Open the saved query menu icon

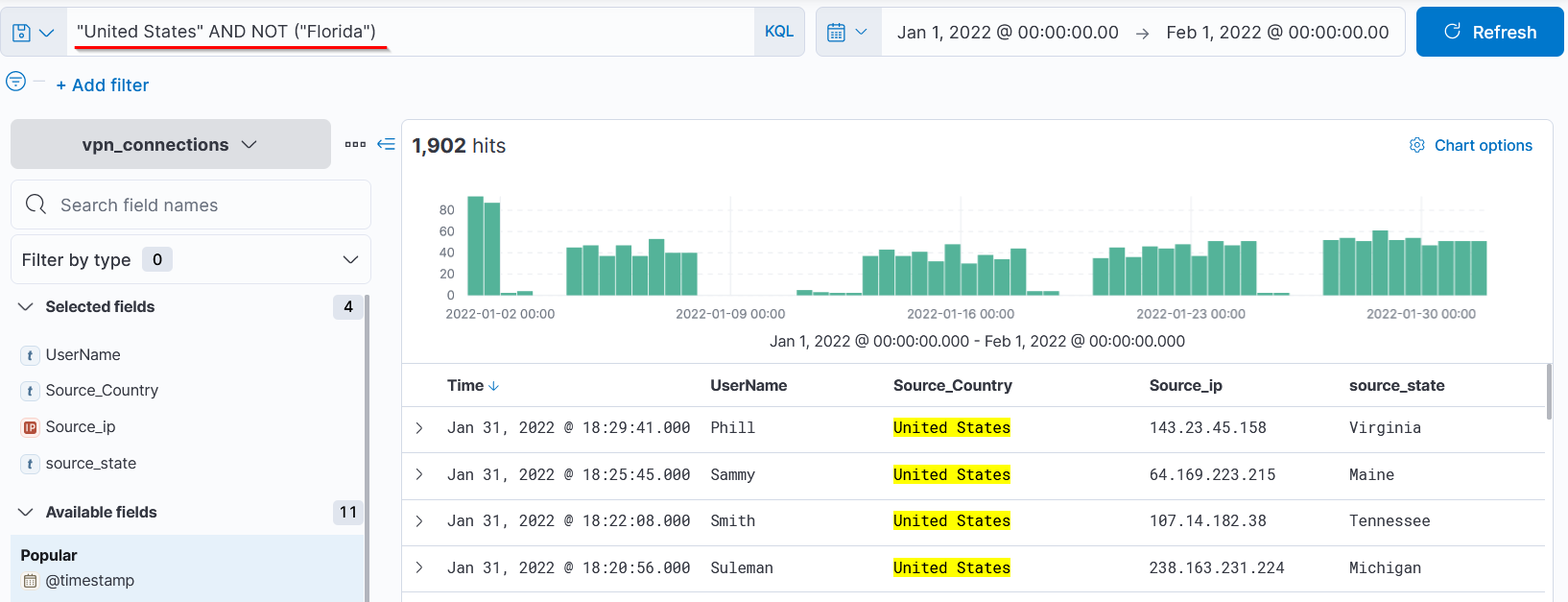(x=33, y=33)
